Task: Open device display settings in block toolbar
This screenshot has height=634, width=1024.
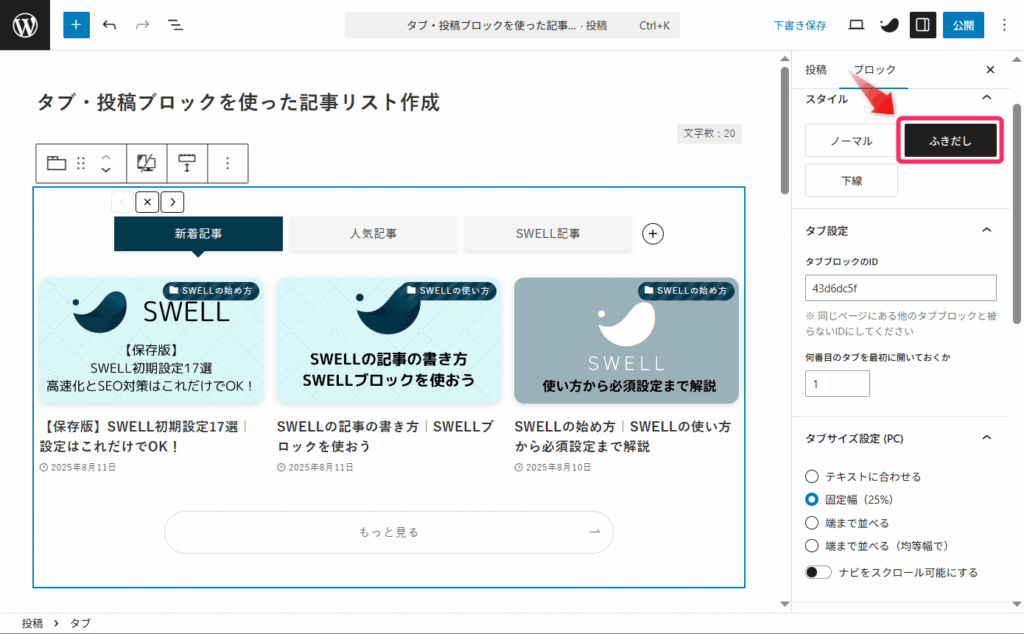Action: [x=146, y=163]
